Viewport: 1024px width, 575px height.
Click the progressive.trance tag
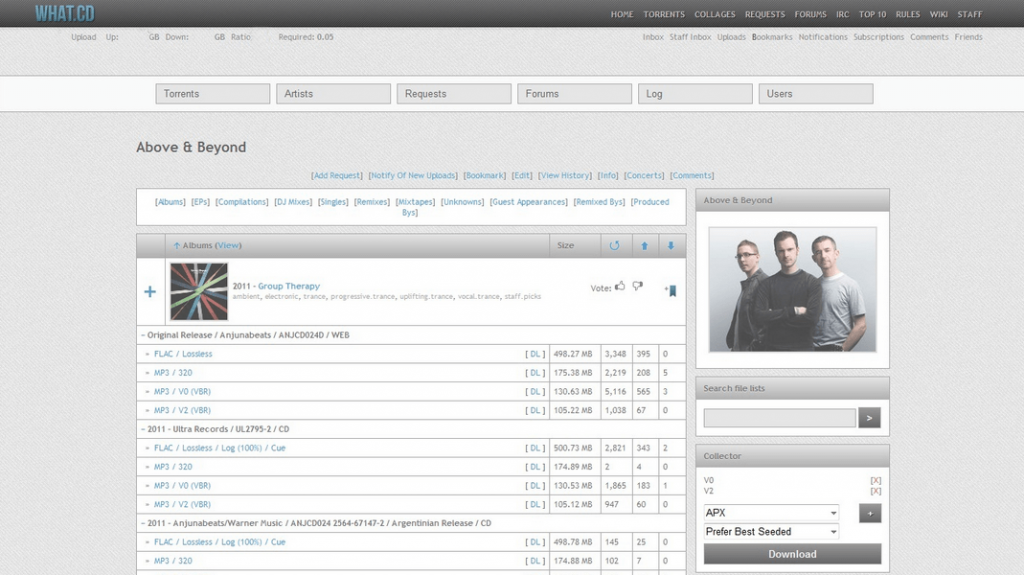click(362, 297)
